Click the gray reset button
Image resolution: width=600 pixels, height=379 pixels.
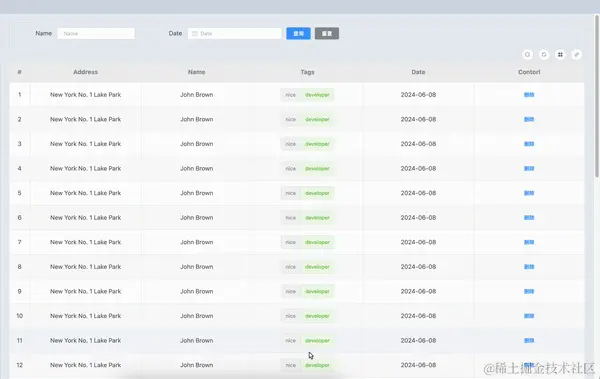point(327,34)
